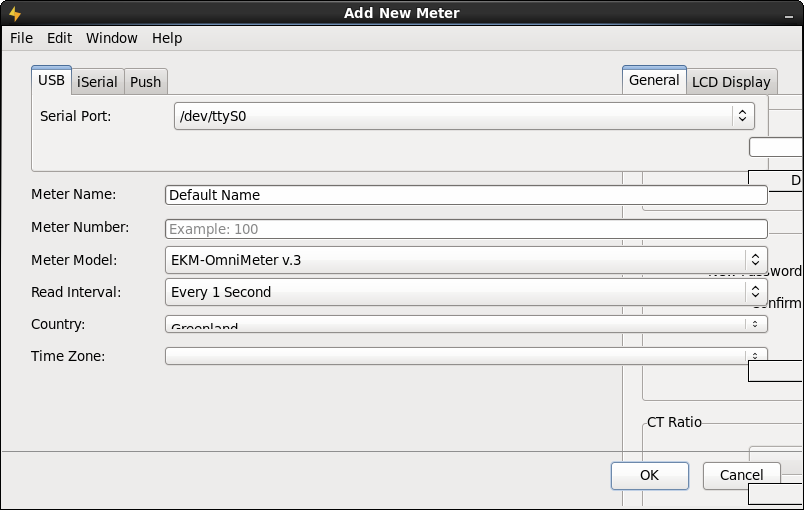Select the General tab
The image size is (804, 510).
pos(654,81)
